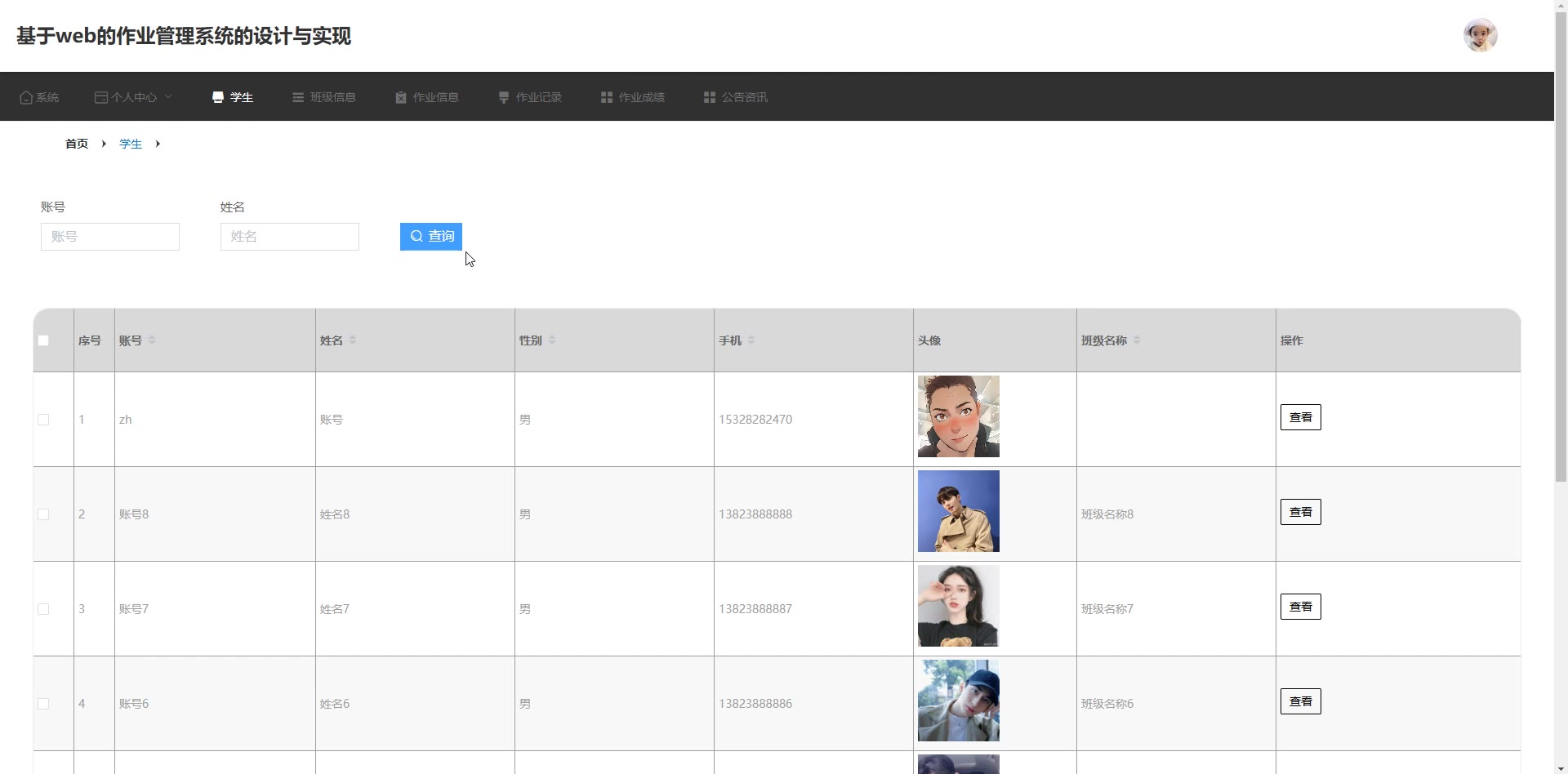The height and width of the screenshot is (774, 1568).
Task: Open the 学生 tab in navbar
Action: pyautogui.click(x=233, y=97)
